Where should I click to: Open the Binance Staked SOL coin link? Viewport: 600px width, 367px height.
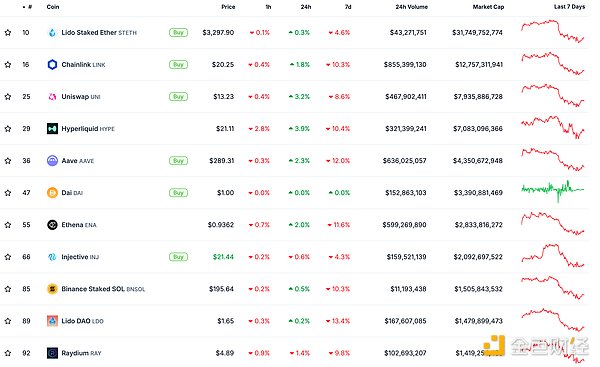103,289
